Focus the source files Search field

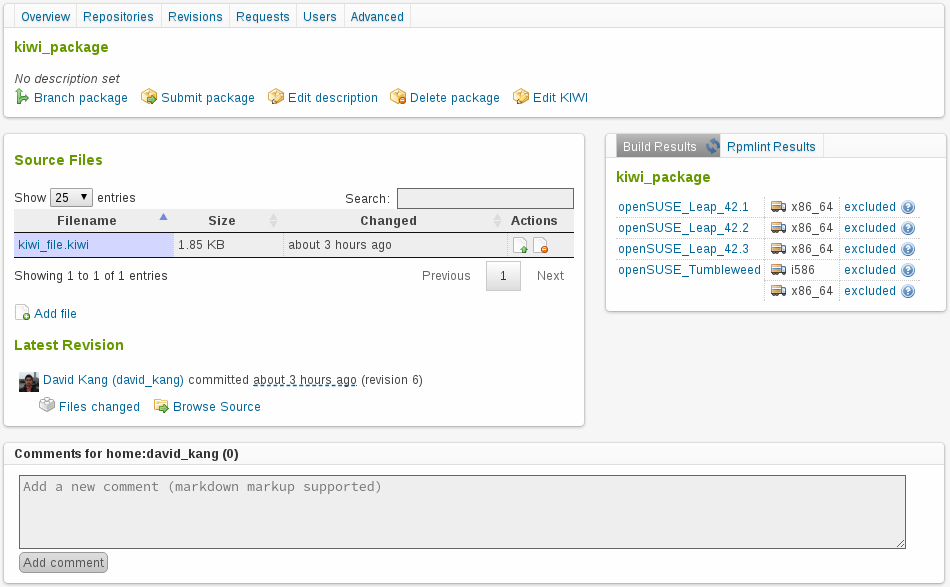pyautogui.click(x=485, y=198)
